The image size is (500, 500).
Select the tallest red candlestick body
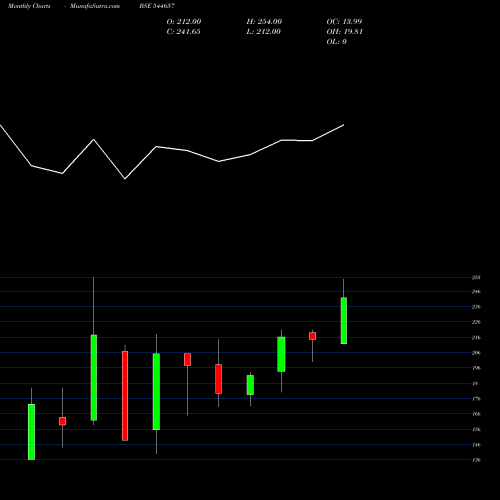(x=125, y=396)
